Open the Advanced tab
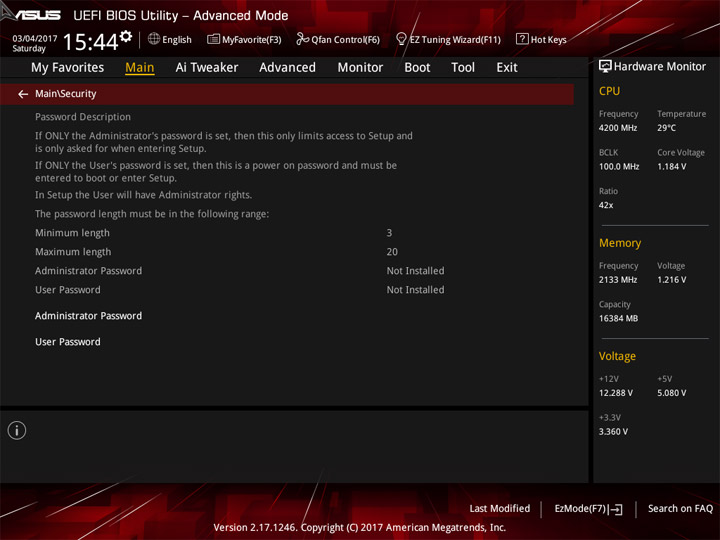 pos(287,68)
